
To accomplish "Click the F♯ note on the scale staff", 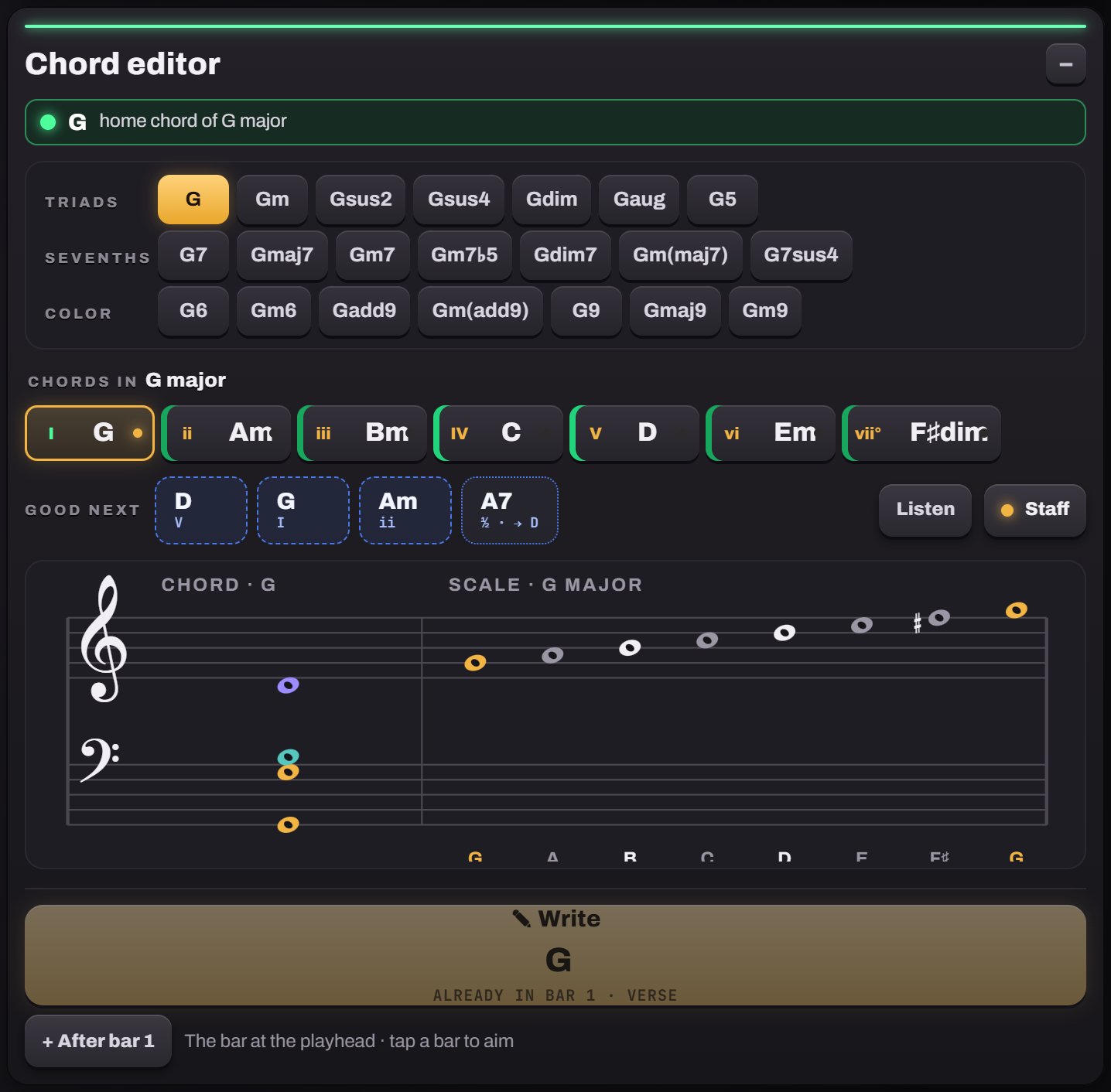I will 939,617.
